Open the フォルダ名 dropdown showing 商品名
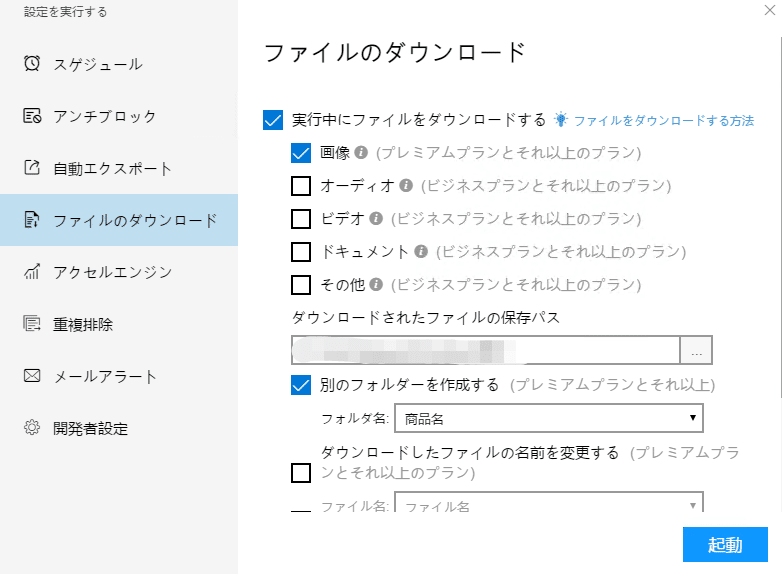 click(549, 418)
